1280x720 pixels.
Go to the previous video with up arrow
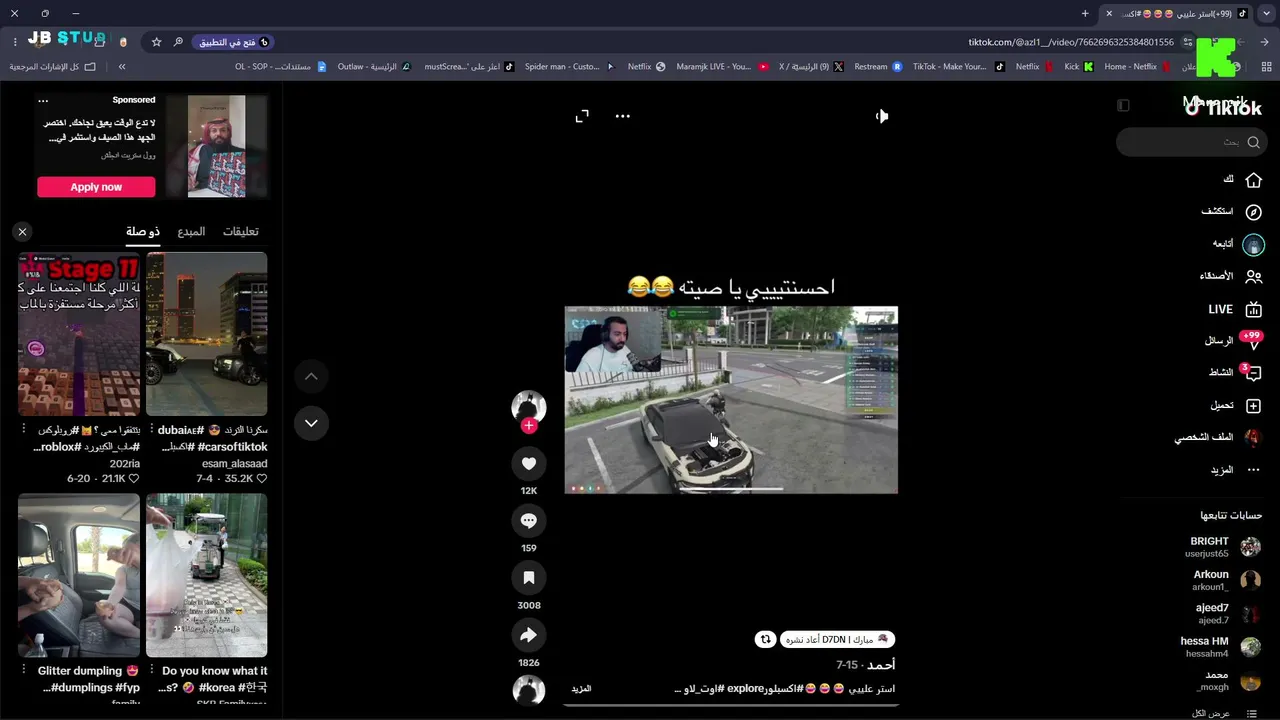pyautogui.click(x=311, y=376)
